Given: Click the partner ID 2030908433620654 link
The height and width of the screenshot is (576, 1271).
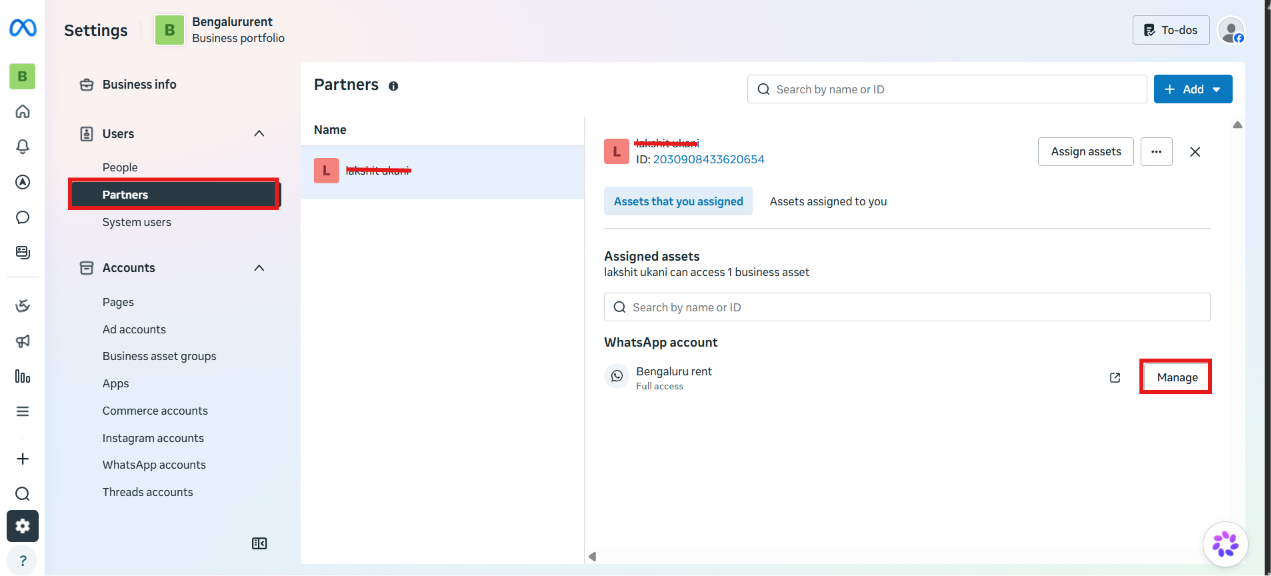Looking at the screenshot, I should click(709, 159).
